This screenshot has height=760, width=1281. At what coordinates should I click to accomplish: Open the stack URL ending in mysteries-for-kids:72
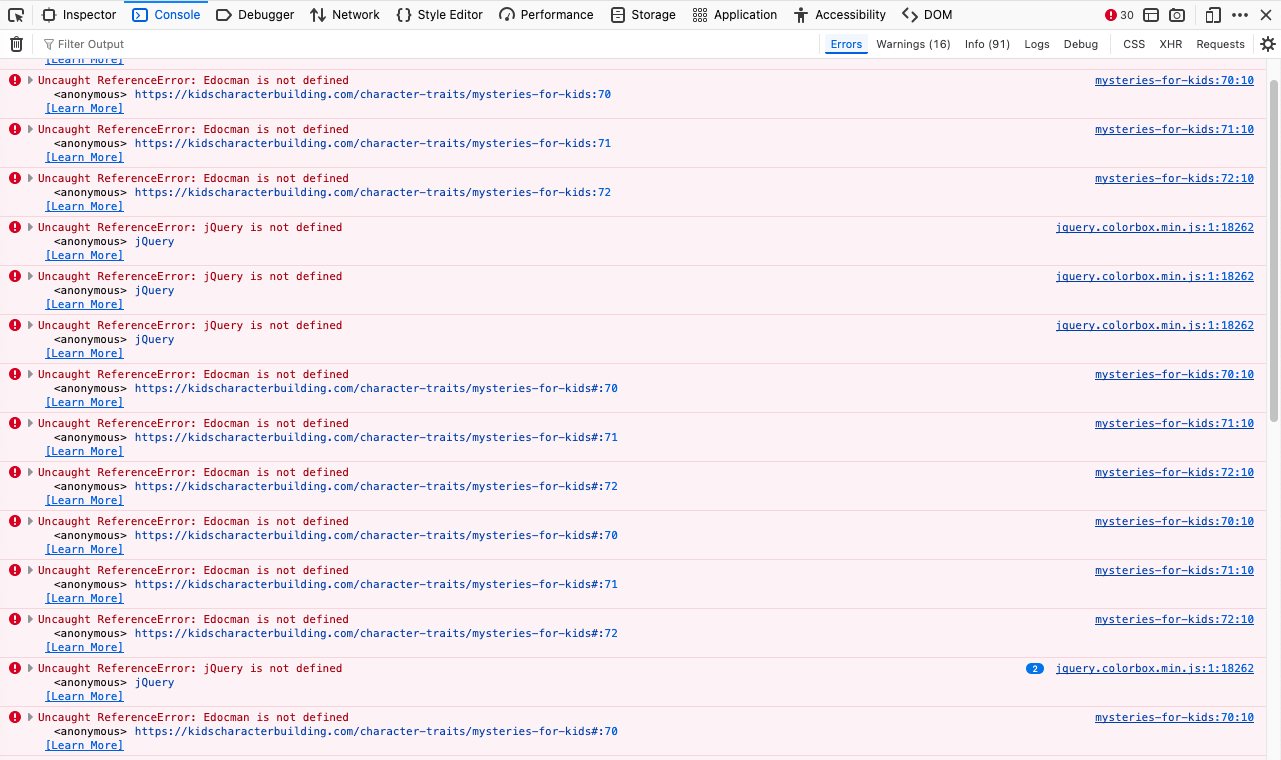tap(373, 192)
